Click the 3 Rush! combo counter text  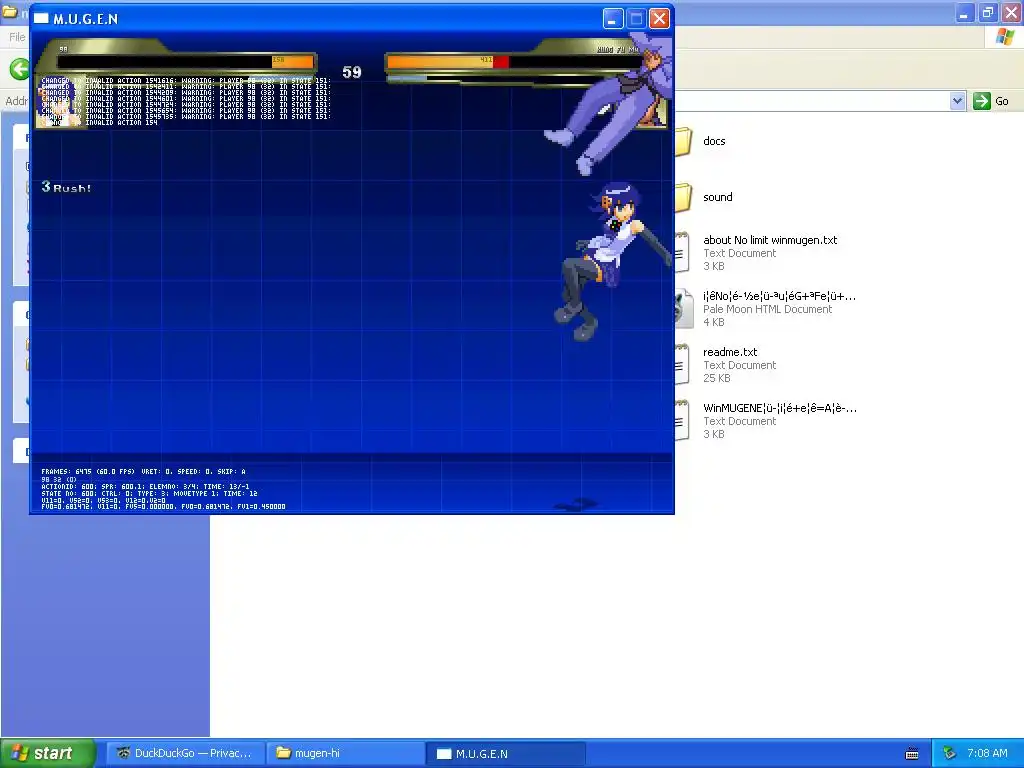click(x=66, y=187)
